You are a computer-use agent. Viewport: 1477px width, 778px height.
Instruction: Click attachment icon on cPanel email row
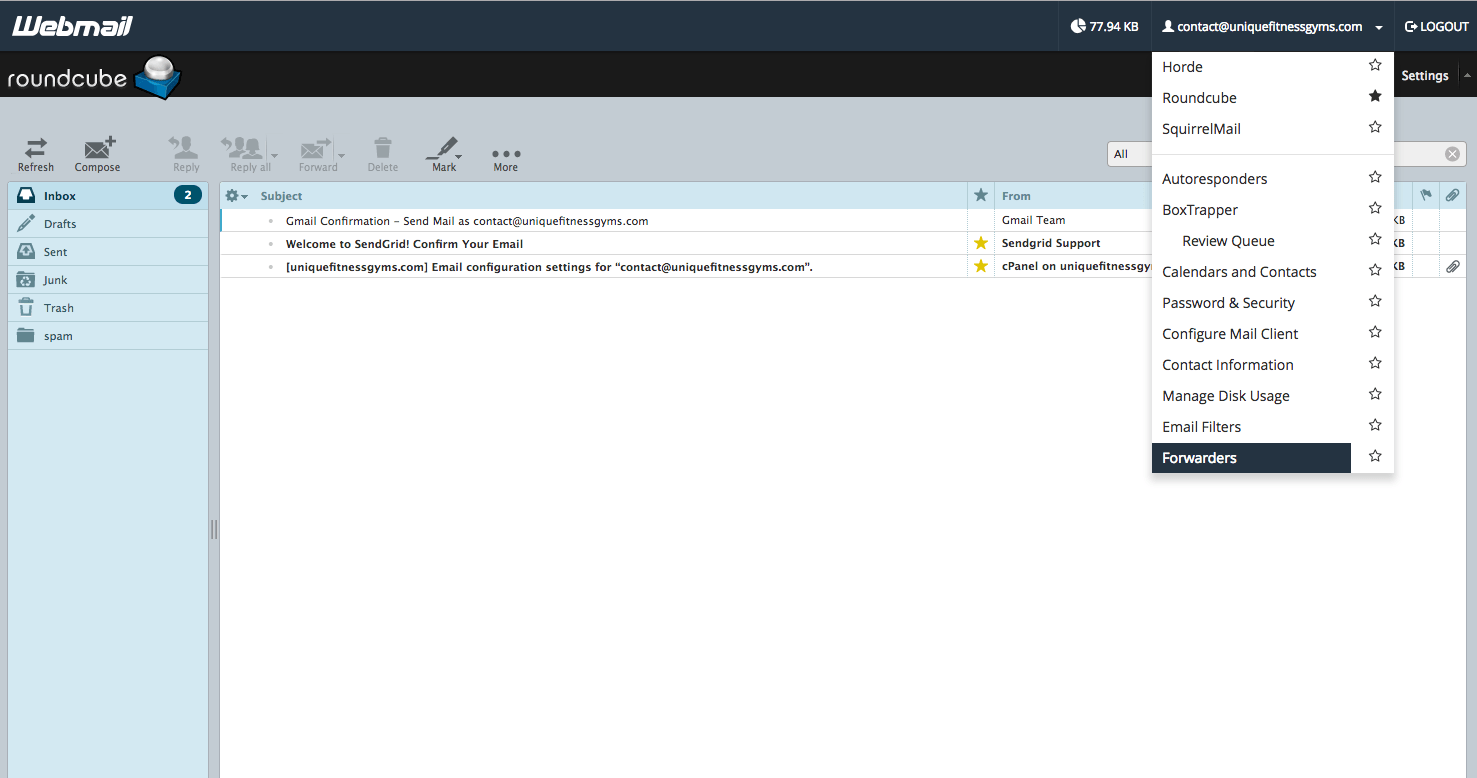click(x=1452, y=266)
